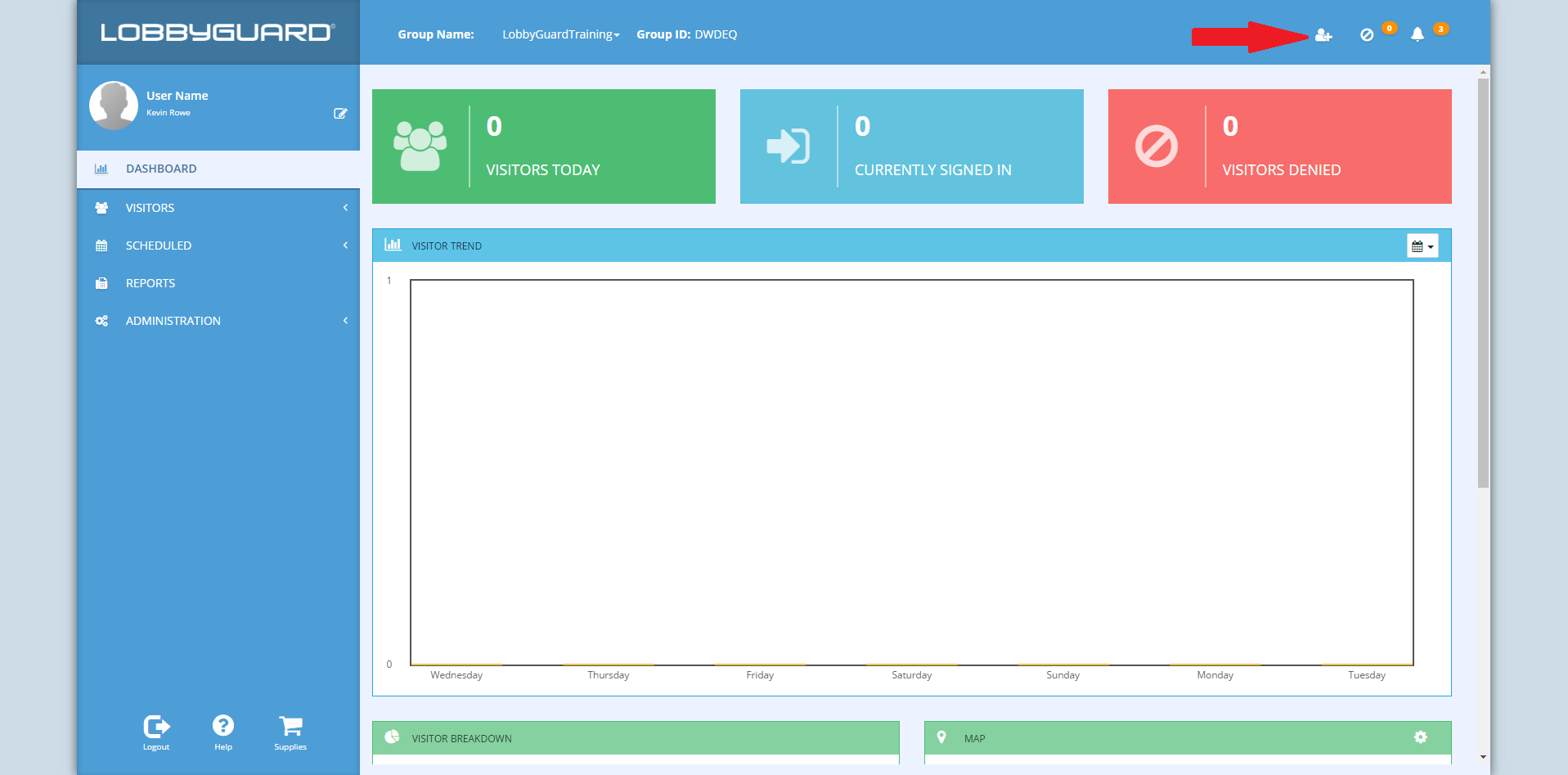
Task: Click the Logout icon at the bottom
Action: click(x=155, y=727)
